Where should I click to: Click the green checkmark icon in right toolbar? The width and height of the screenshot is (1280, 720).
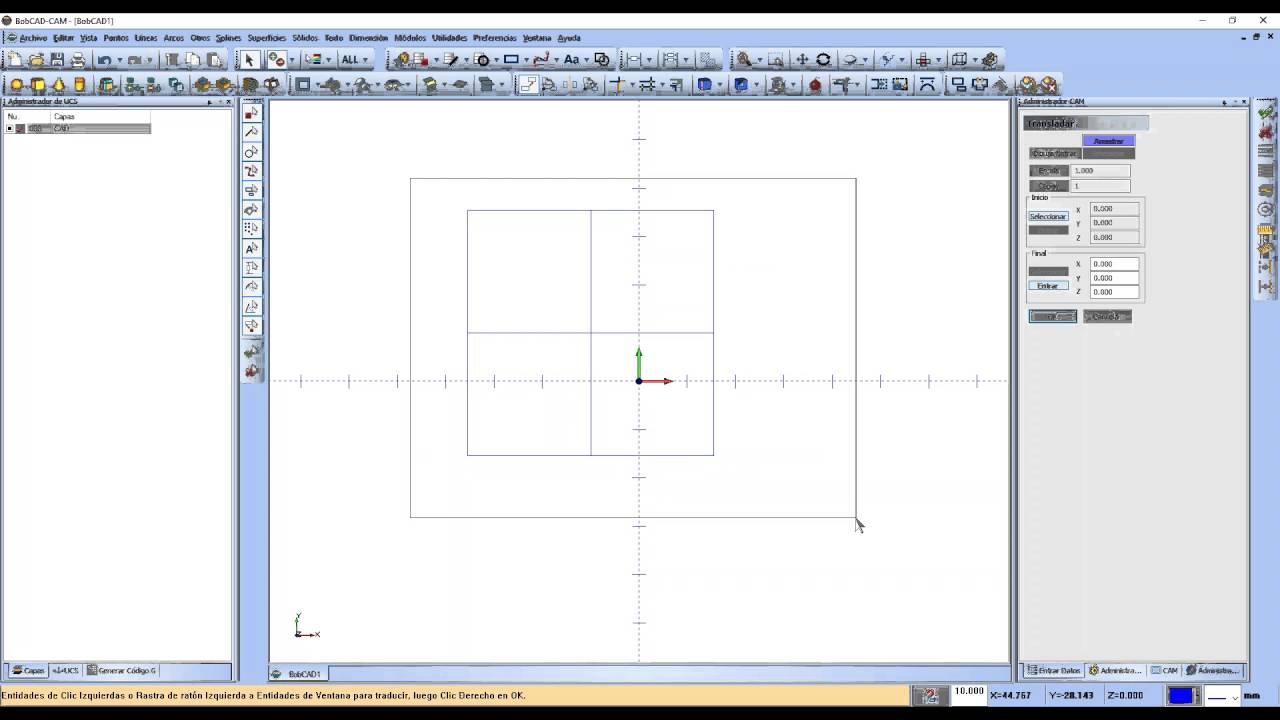(x=1266, y=113)
